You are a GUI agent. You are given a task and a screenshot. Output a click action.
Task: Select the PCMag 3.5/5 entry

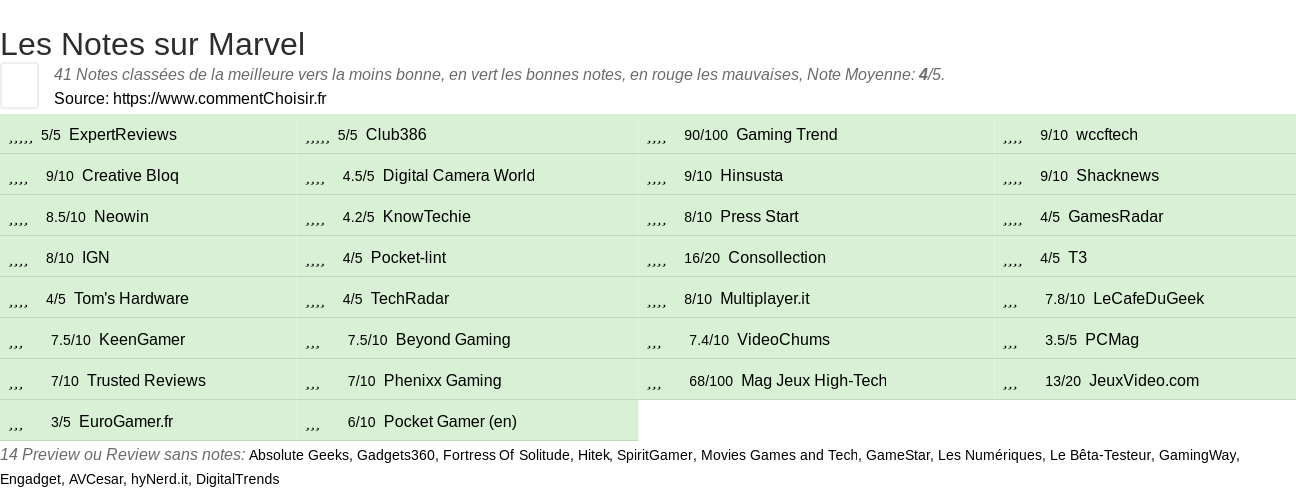pos(1145,339)
